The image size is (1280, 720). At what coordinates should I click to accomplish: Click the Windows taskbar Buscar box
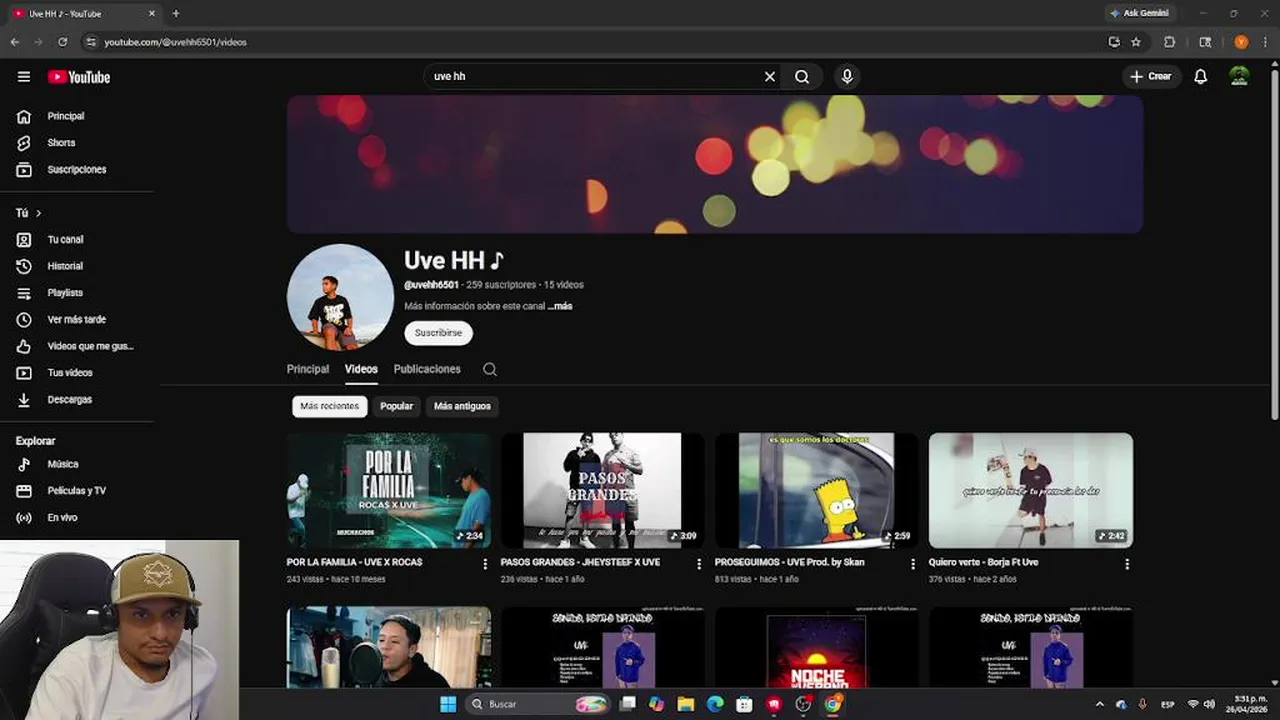538,704
